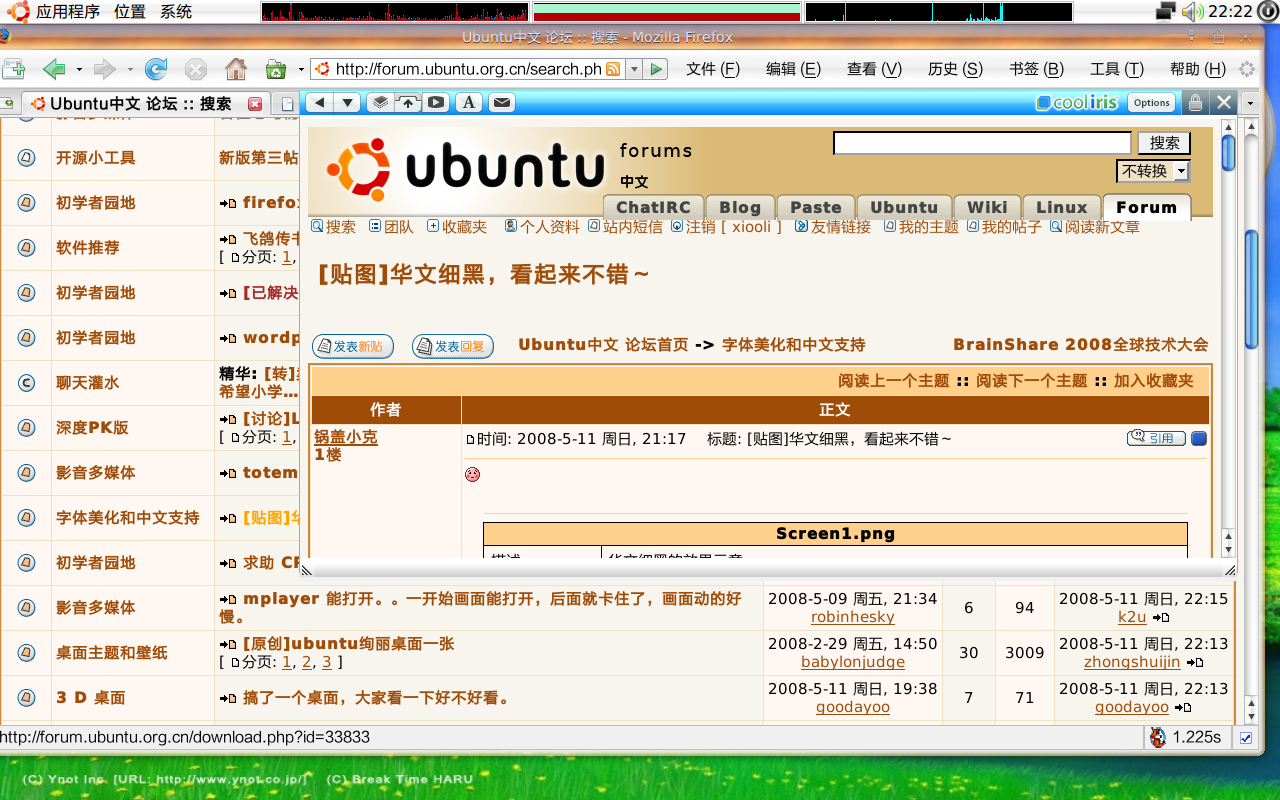
Task: Click the status bar mascot icon
Action: [1158, 737]
